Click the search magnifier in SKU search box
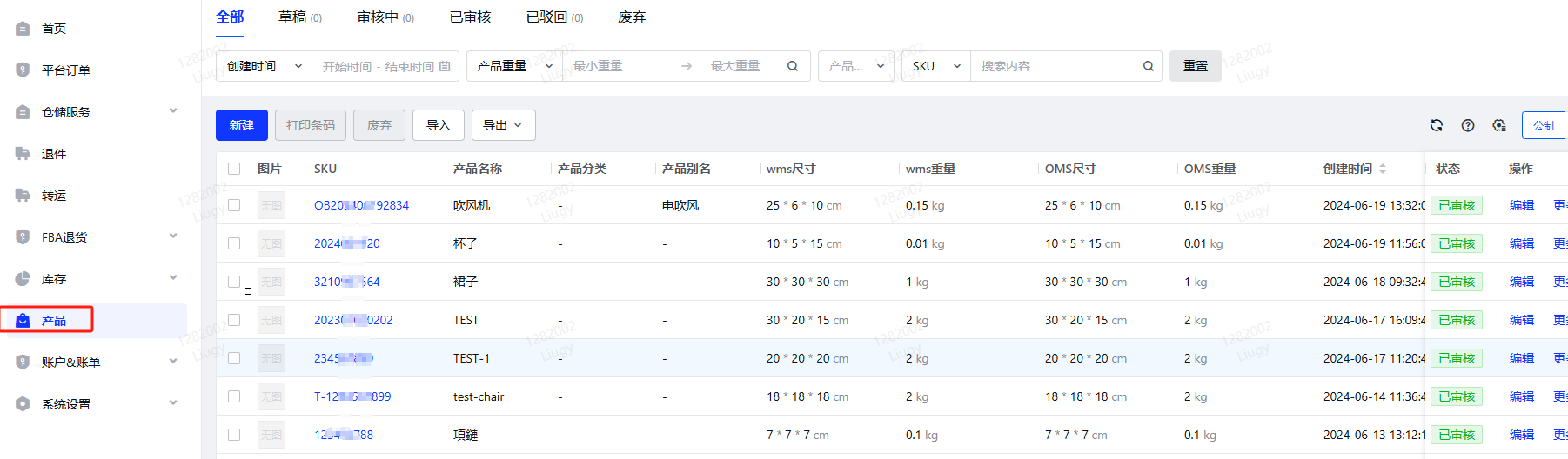The width and height of the screenshot is (1568, 459). (x=1148, y=66)
